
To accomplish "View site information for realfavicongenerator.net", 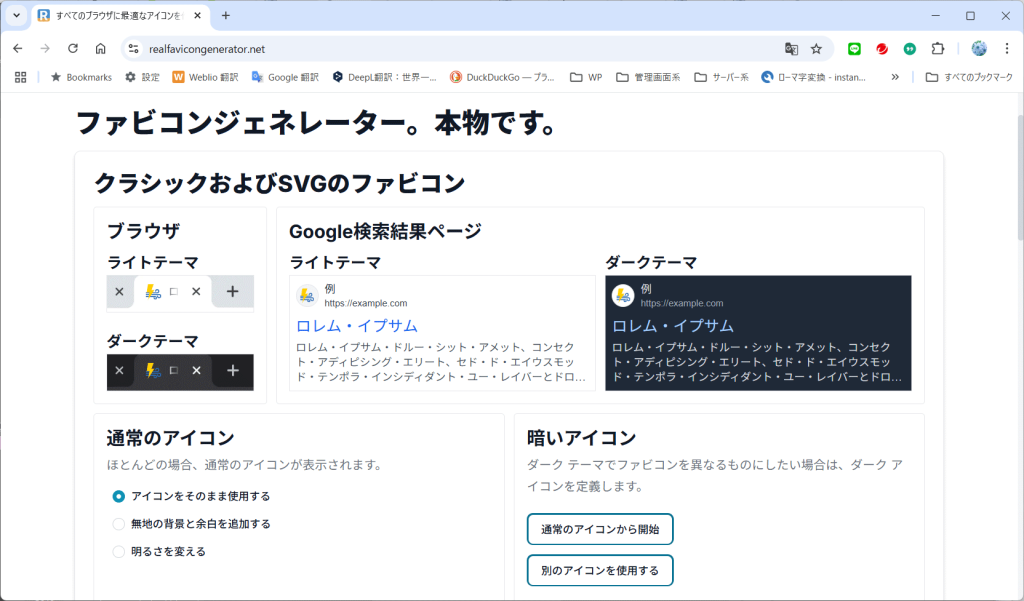I will [134, 49].
